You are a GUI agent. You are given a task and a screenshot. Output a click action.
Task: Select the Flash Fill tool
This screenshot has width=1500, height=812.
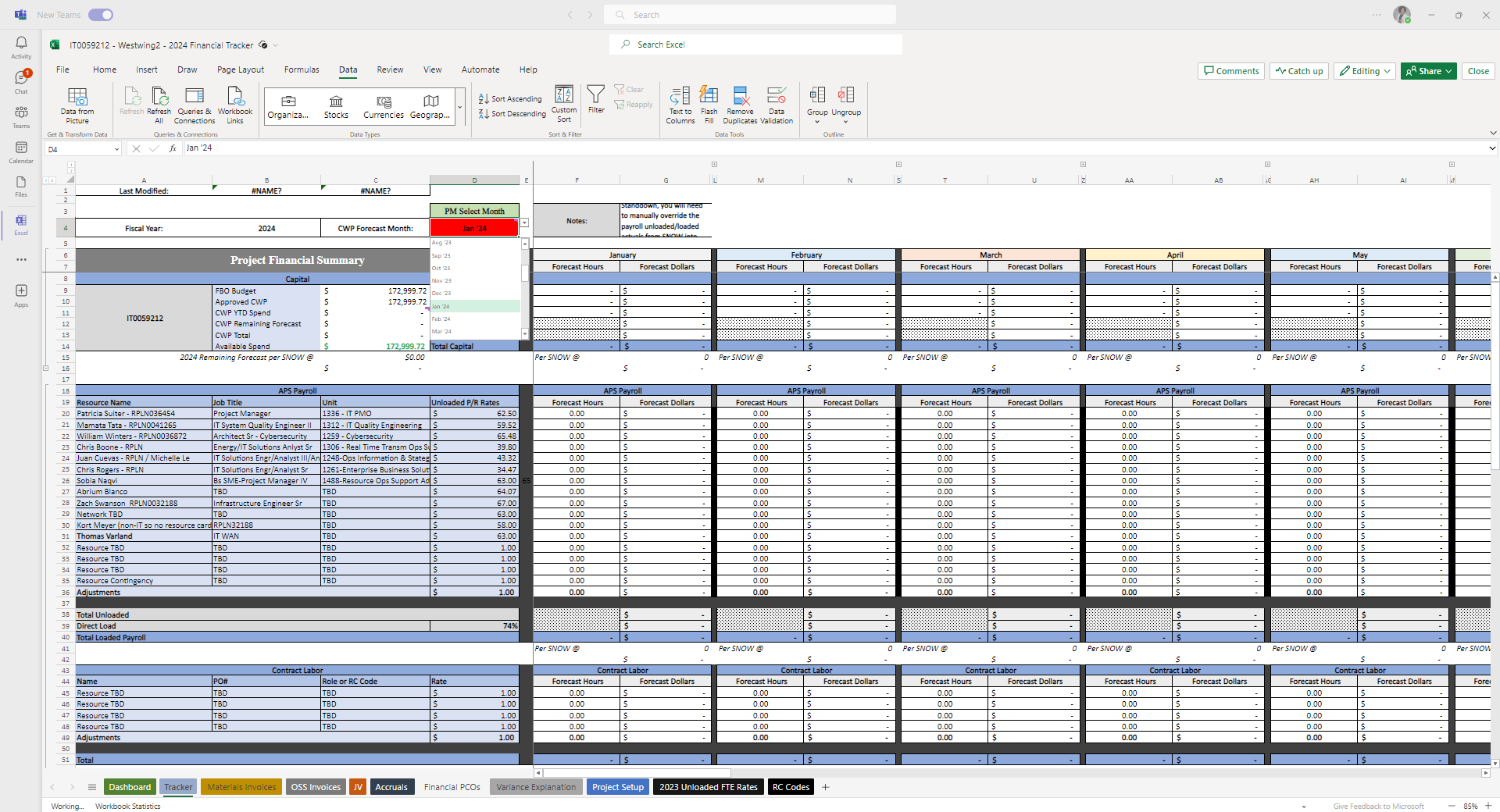coord(709,105)
